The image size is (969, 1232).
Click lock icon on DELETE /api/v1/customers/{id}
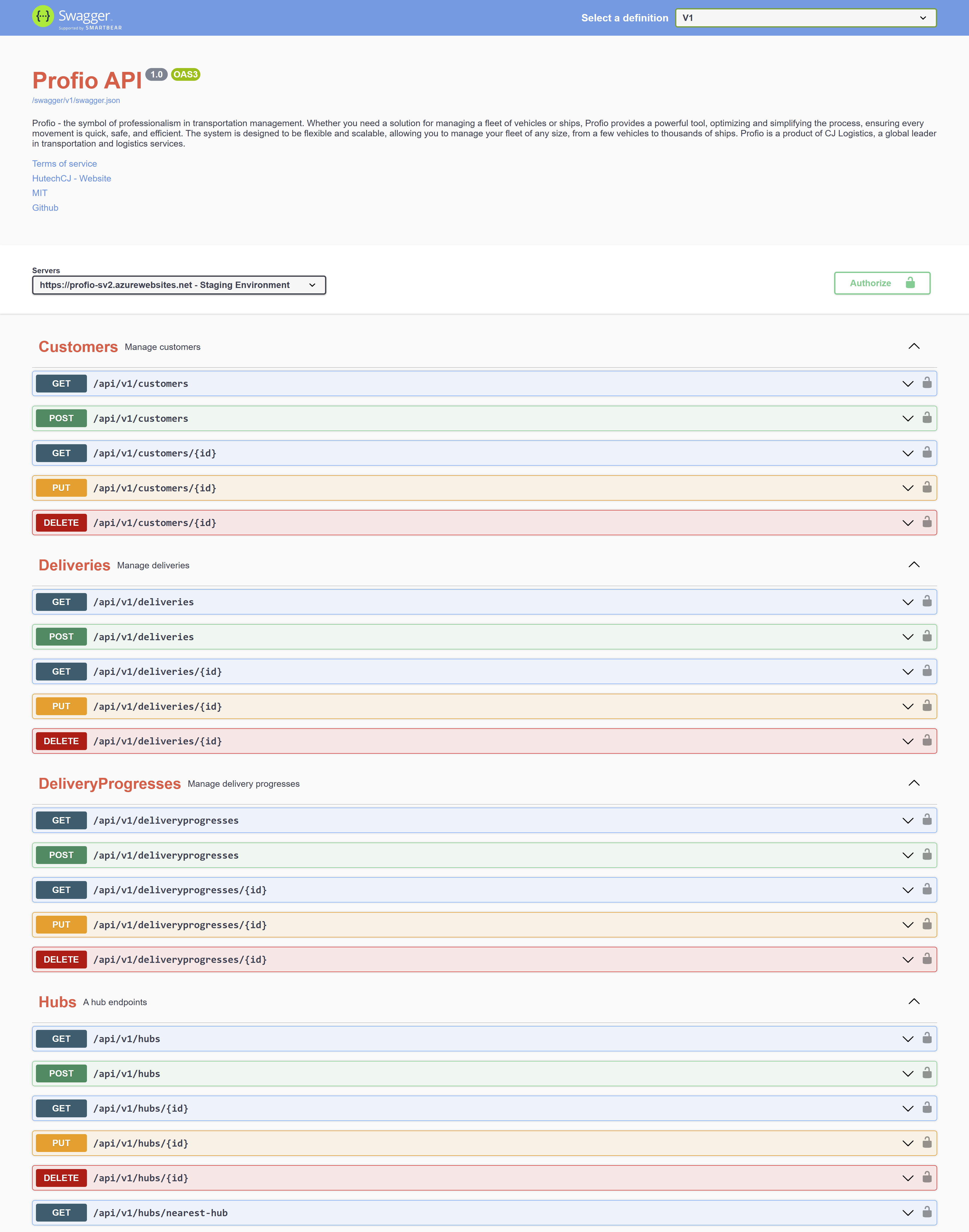[926, 522]
